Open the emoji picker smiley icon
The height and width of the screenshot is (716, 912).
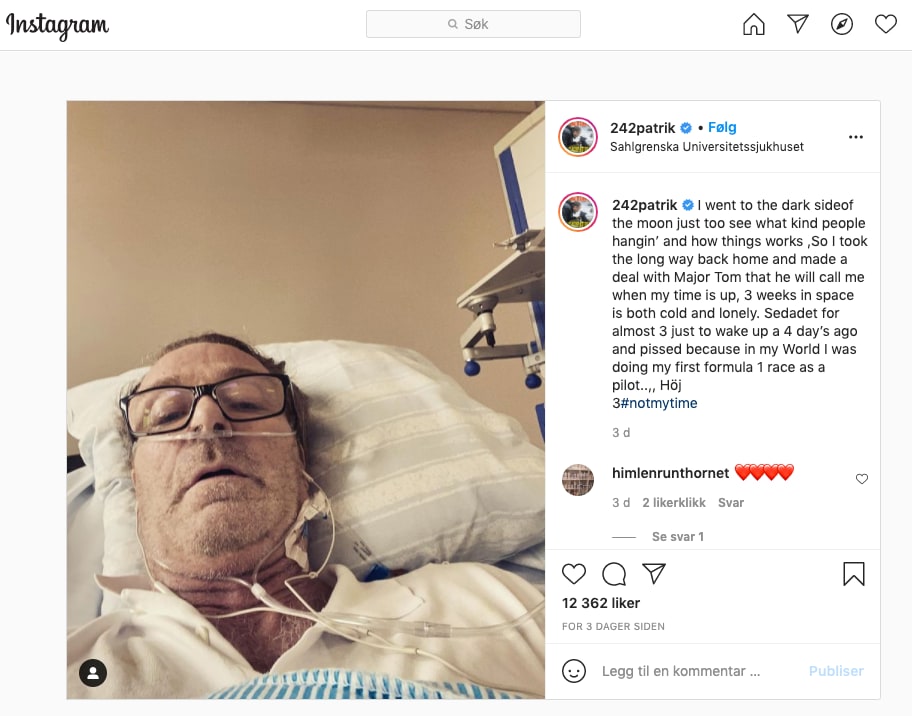(x=573, y=671)
